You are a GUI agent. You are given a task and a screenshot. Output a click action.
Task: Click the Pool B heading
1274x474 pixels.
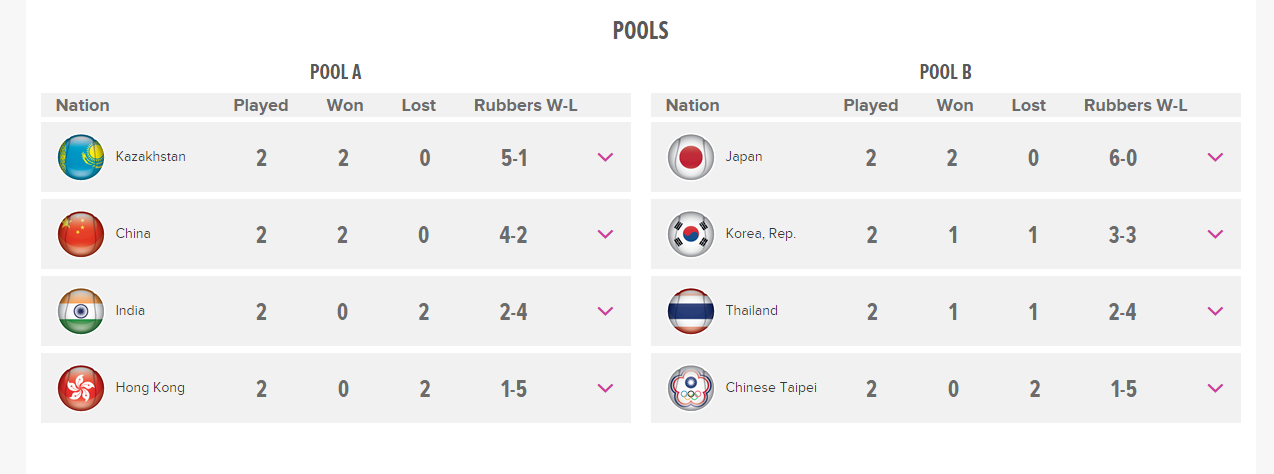[945, 72]
